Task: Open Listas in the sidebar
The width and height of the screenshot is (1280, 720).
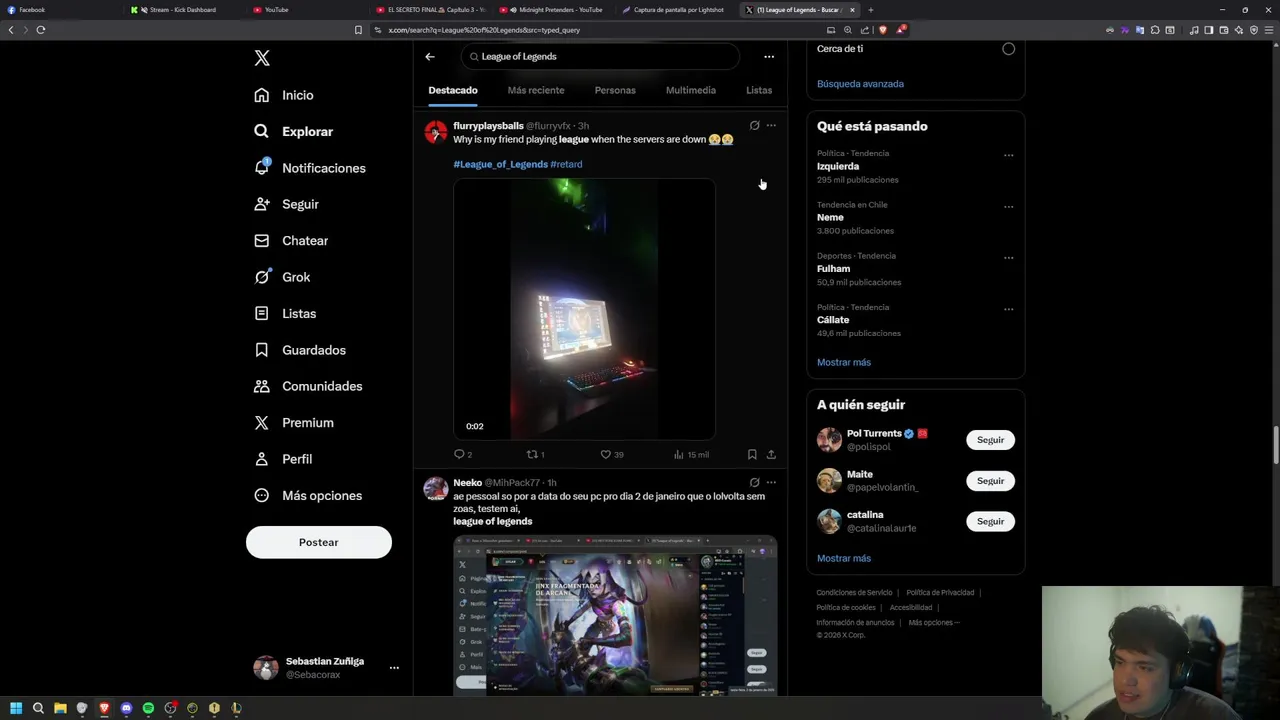Action: [x=285, y=313]
